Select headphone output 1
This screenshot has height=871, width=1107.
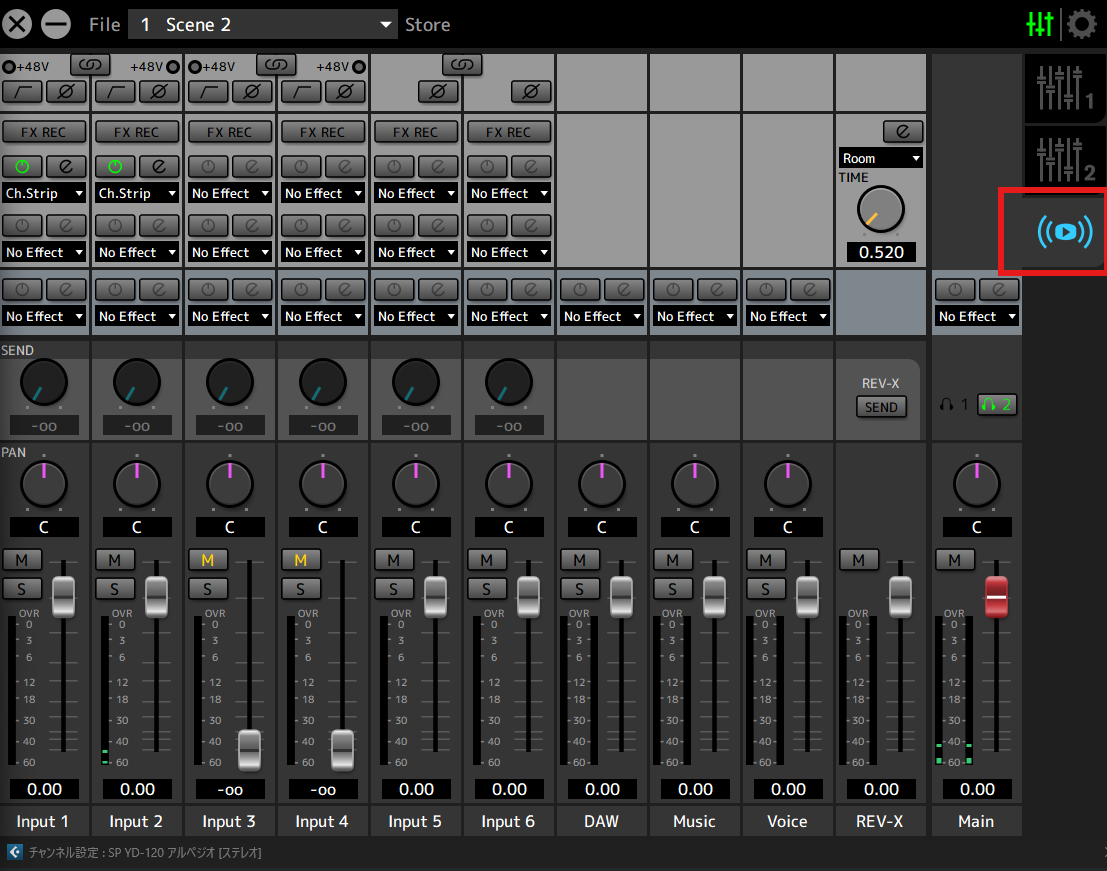coord(955,405)
